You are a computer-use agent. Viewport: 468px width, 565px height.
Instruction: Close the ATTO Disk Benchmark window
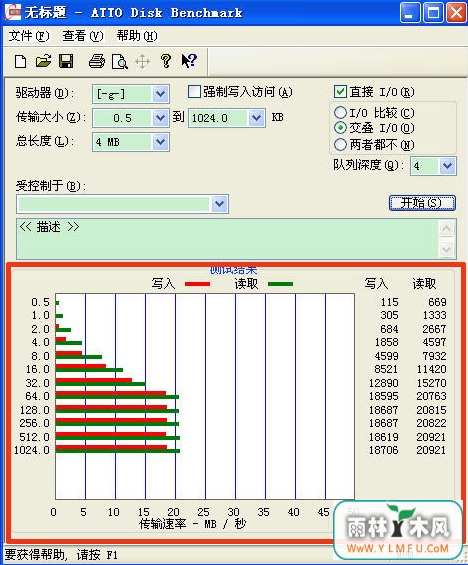pyautogui.click(x=456, y=13)
